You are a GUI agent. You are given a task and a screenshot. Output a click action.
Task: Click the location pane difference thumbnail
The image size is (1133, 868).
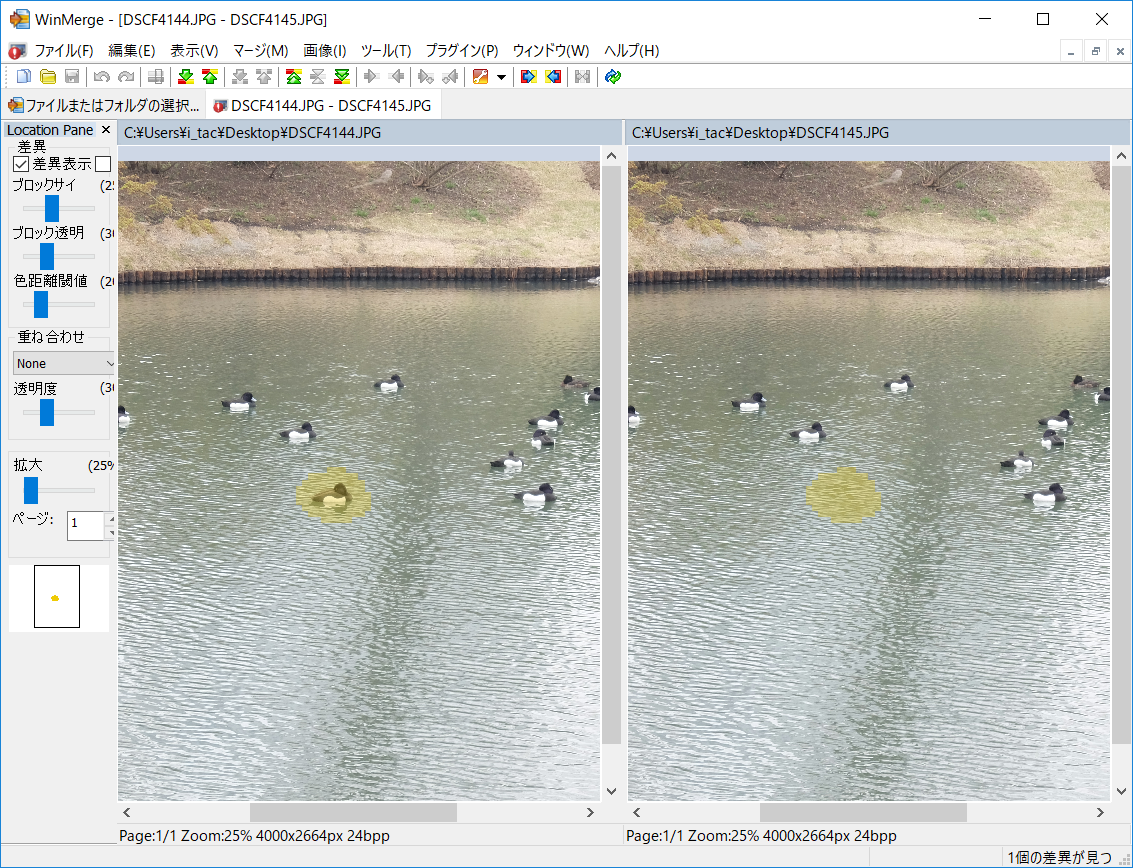[56, 598]
